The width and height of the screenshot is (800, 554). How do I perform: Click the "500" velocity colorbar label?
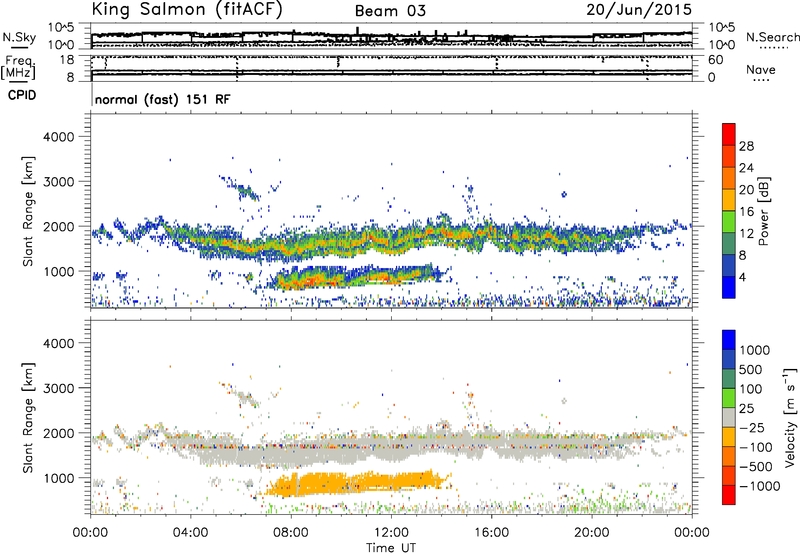point(753,370)
